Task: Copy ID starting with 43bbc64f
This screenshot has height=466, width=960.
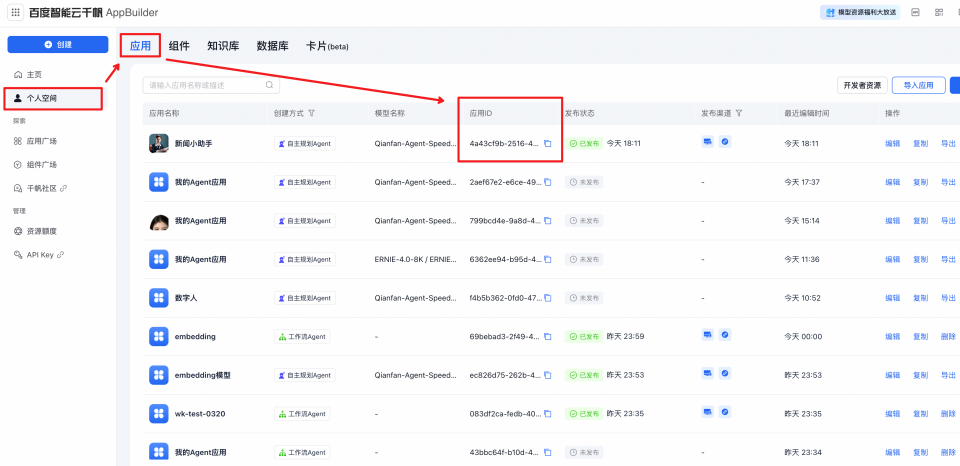Action: pos(548,453)
